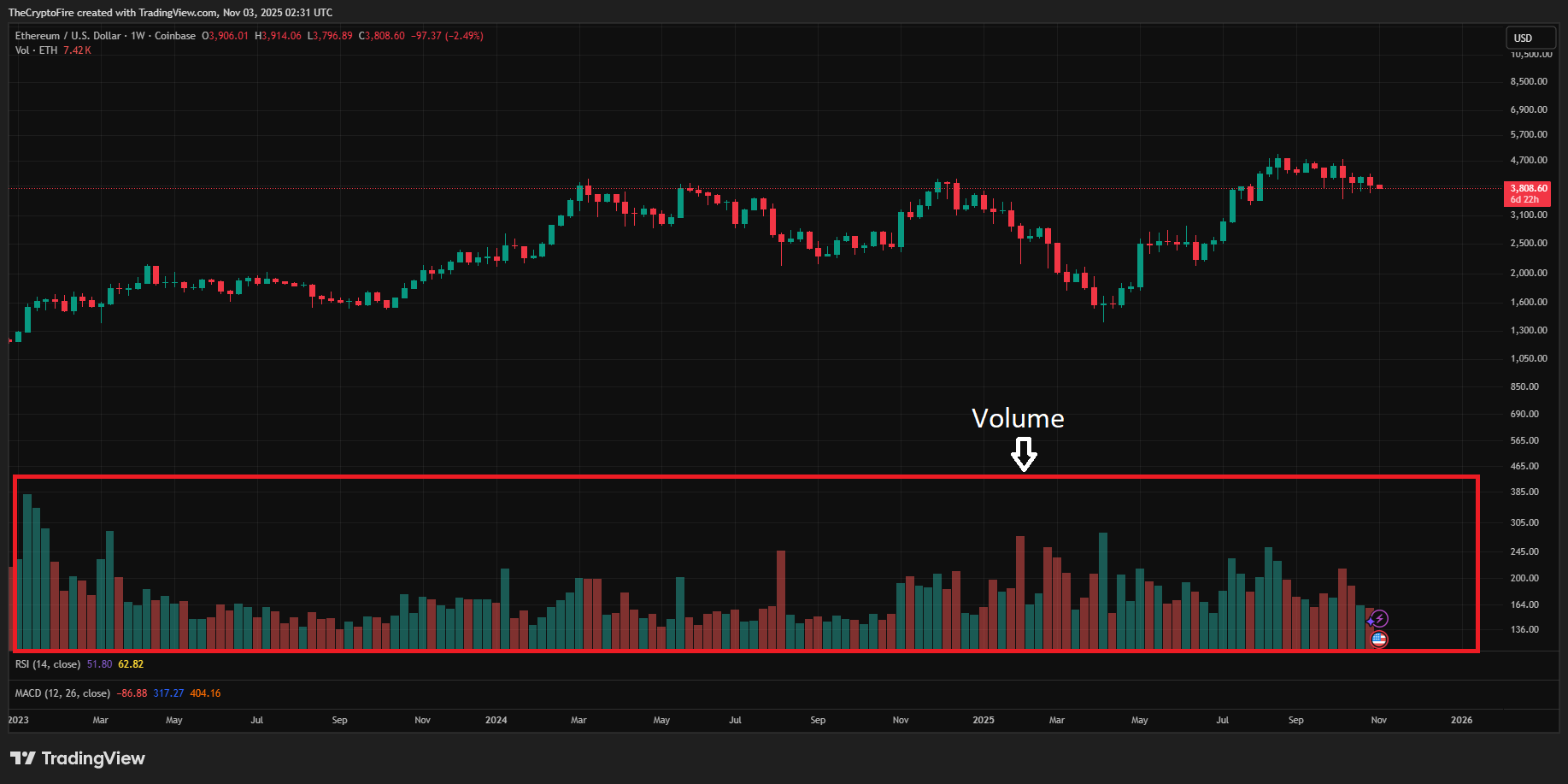This screenshot has height=784, width=1568.
Task: Click the Coinbase exchange name
Action: (x=176, y=35)
